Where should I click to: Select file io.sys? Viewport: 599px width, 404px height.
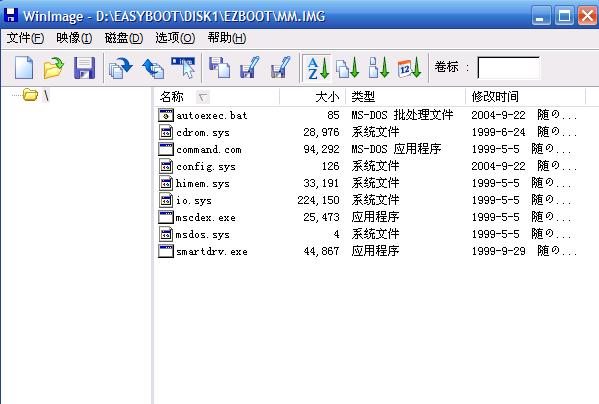(194, 200)
